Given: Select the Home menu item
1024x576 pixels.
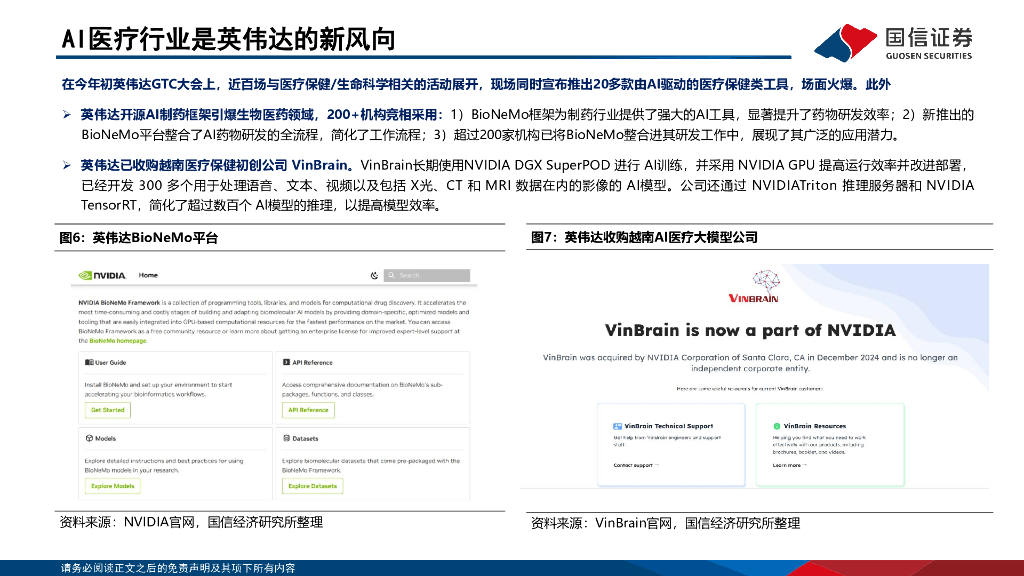Looking at the screenshot, I should [x=148, y=275].
